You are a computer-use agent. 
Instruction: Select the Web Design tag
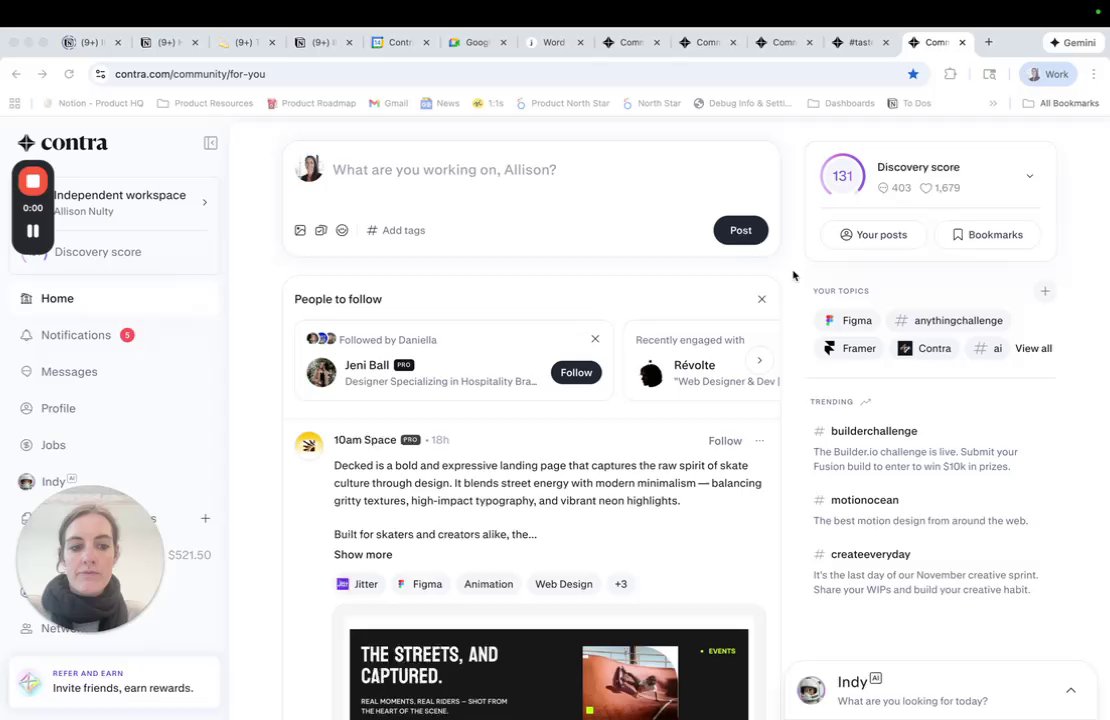(563, 584)
